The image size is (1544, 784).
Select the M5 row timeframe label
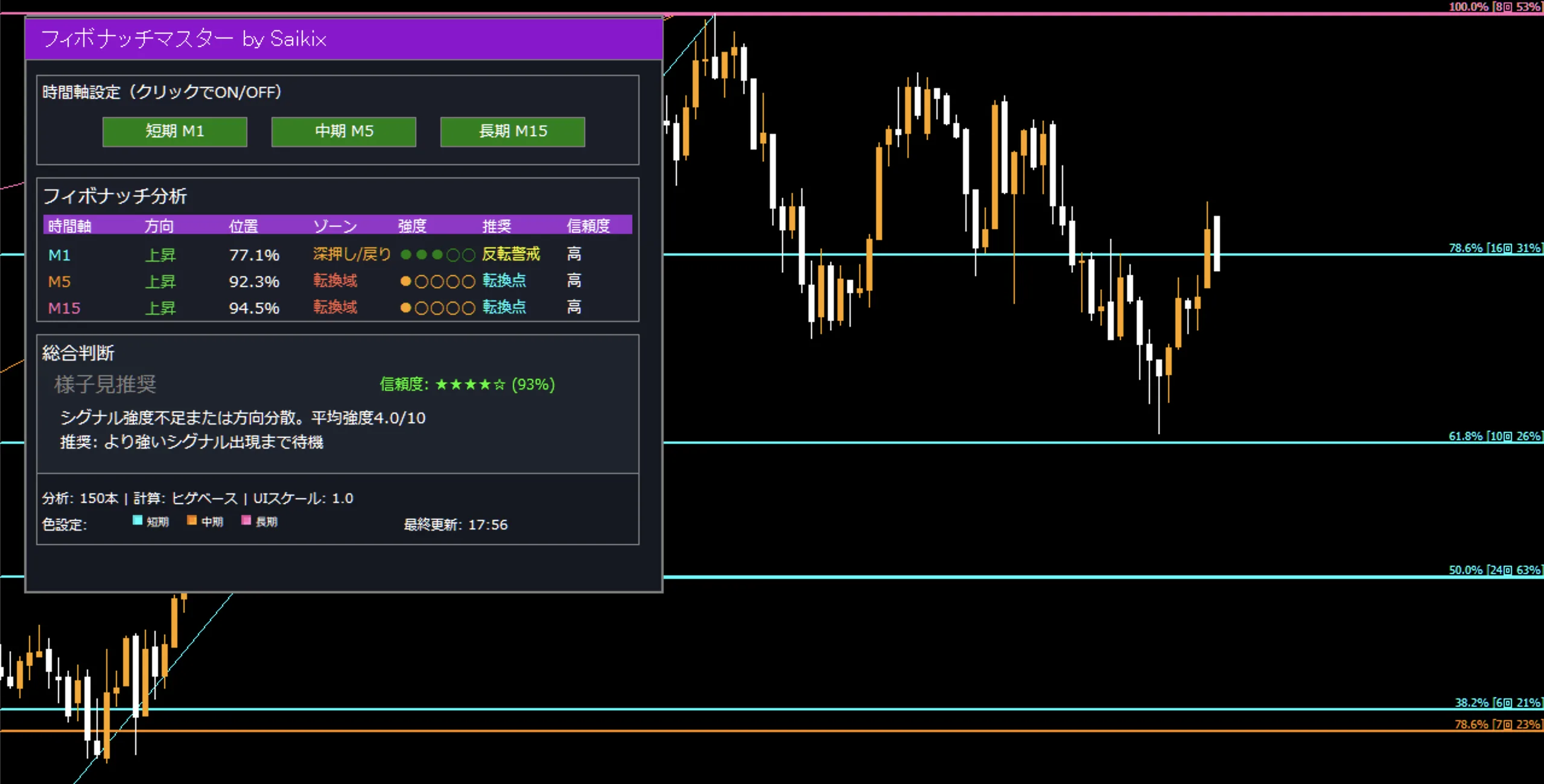point(60,282)
